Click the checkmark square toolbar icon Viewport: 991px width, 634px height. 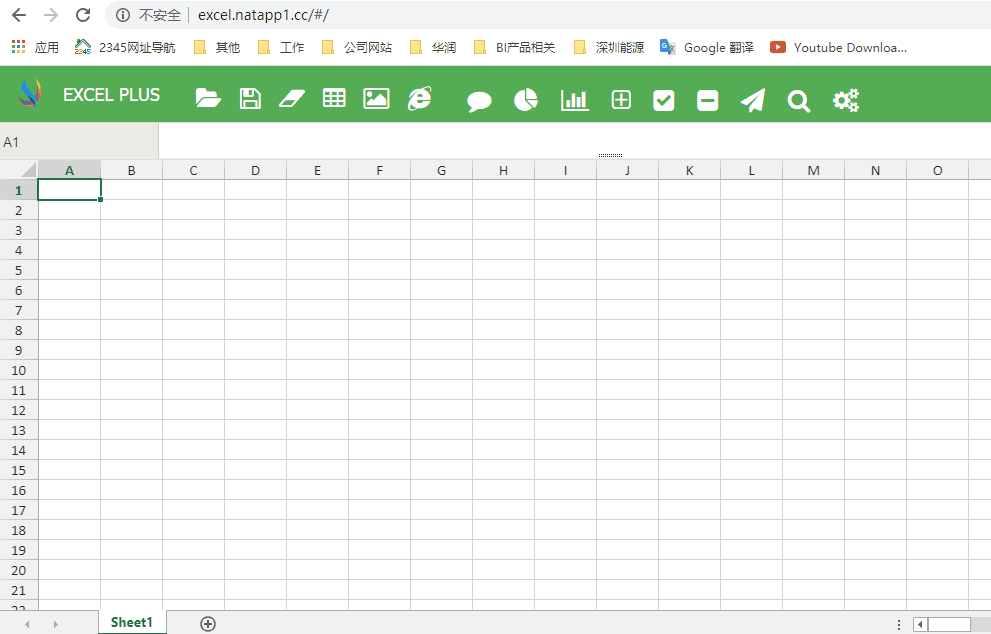[x=664, y=101]
